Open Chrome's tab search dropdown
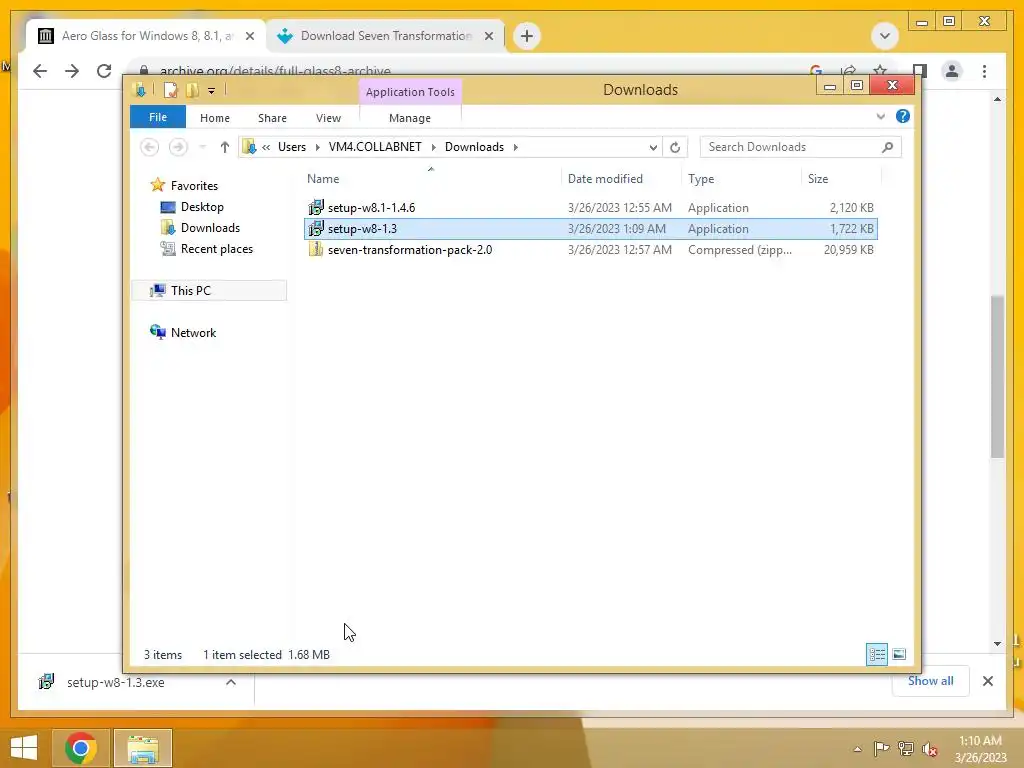The height and width of the screenshot is (768, 1024). [x=885, y=35]
